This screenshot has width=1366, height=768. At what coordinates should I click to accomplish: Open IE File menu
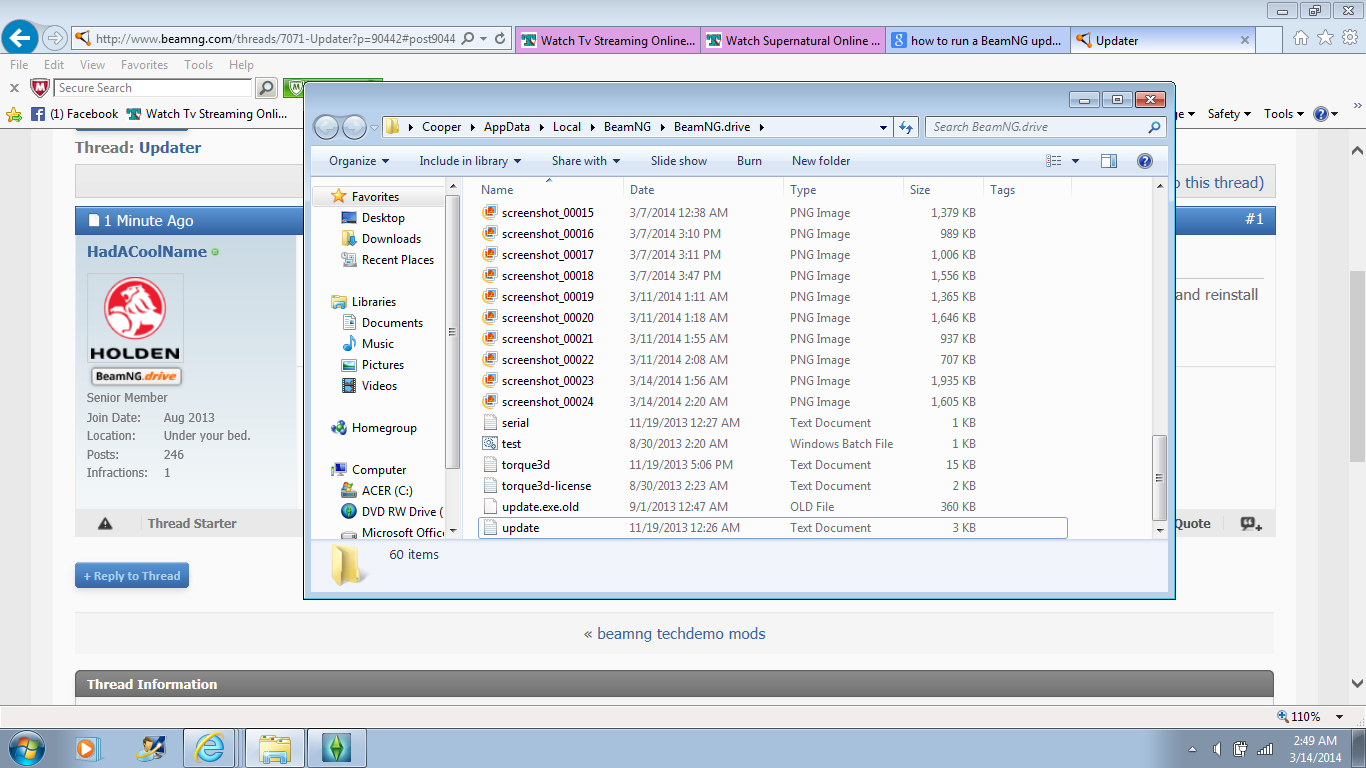[x=19, y=65]
